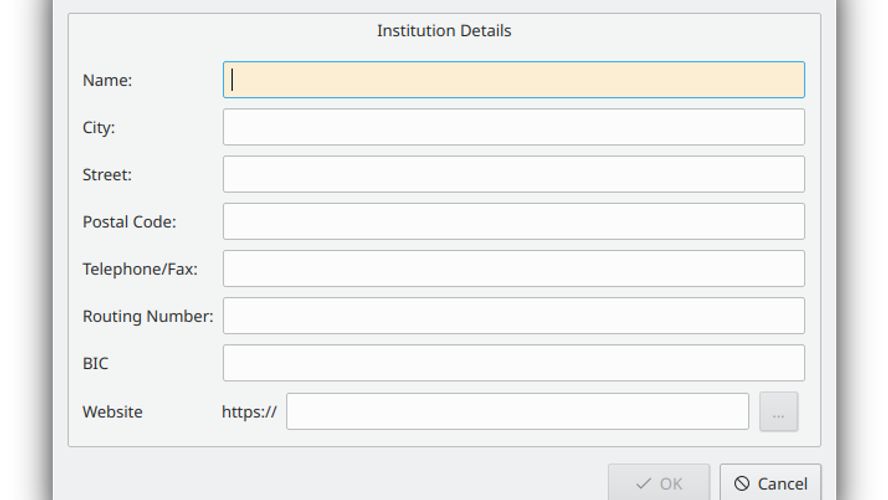Focus the BIC text field
888x500 pixels.
coord(513,363)
